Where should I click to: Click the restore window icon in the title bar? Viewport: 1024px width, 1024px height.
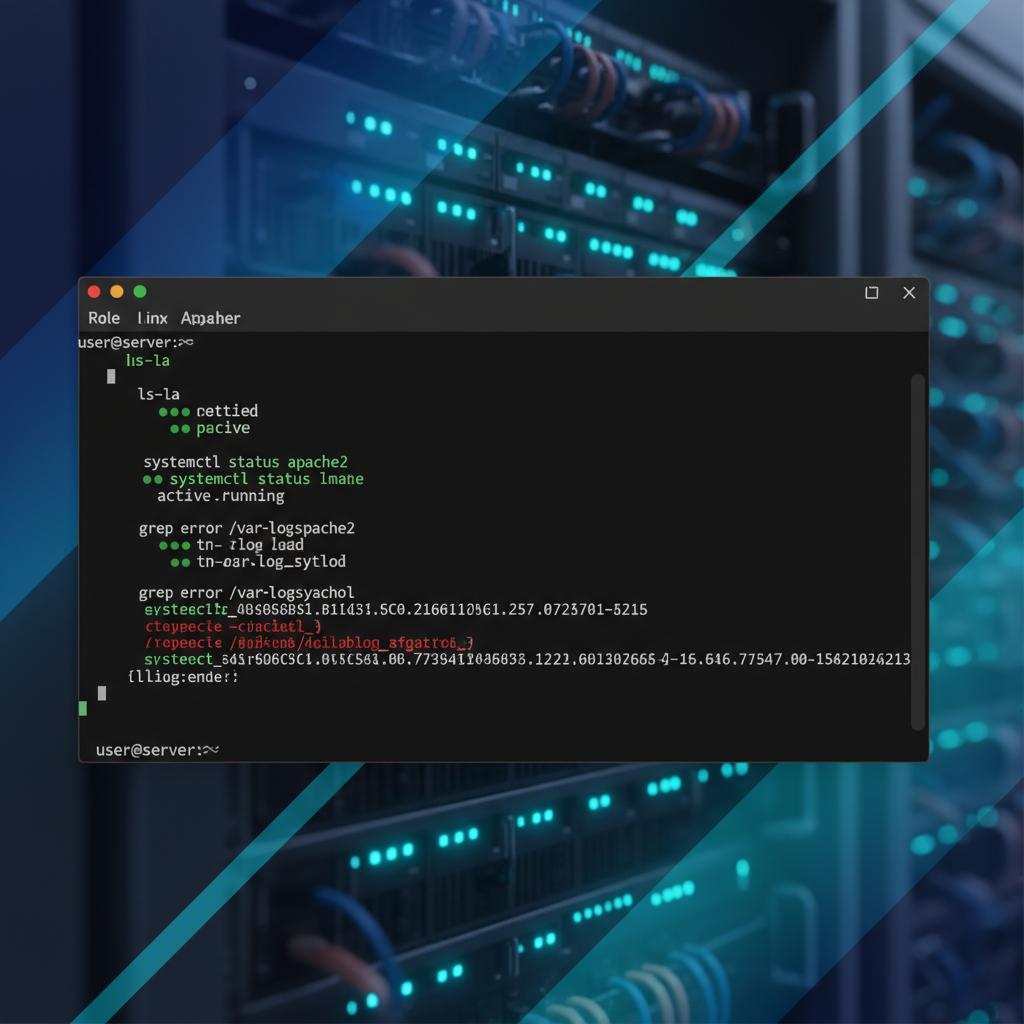pyautogui.click(x=870, y=292)
